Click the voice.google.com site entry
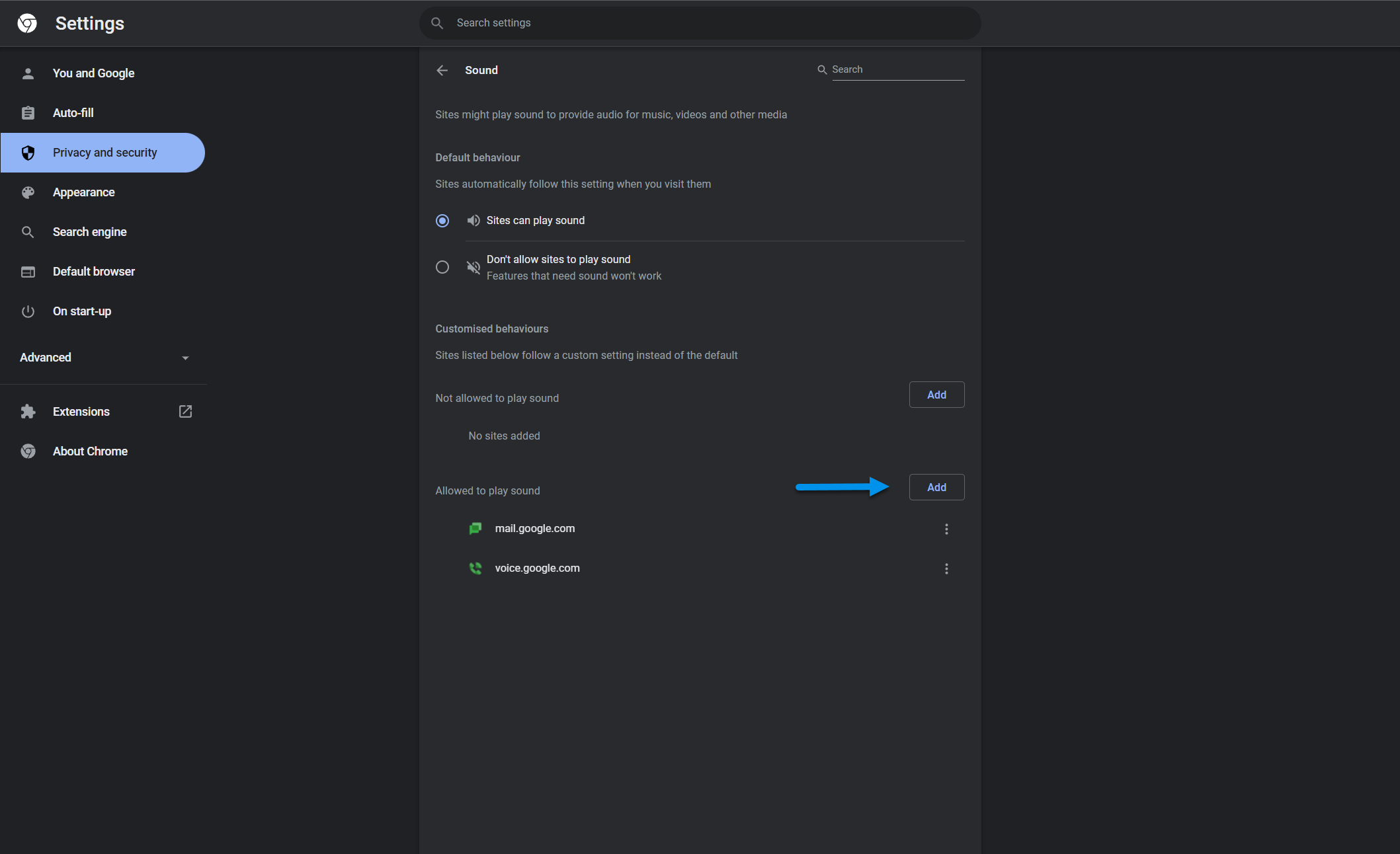The image size is (1400, 854). 537,568
